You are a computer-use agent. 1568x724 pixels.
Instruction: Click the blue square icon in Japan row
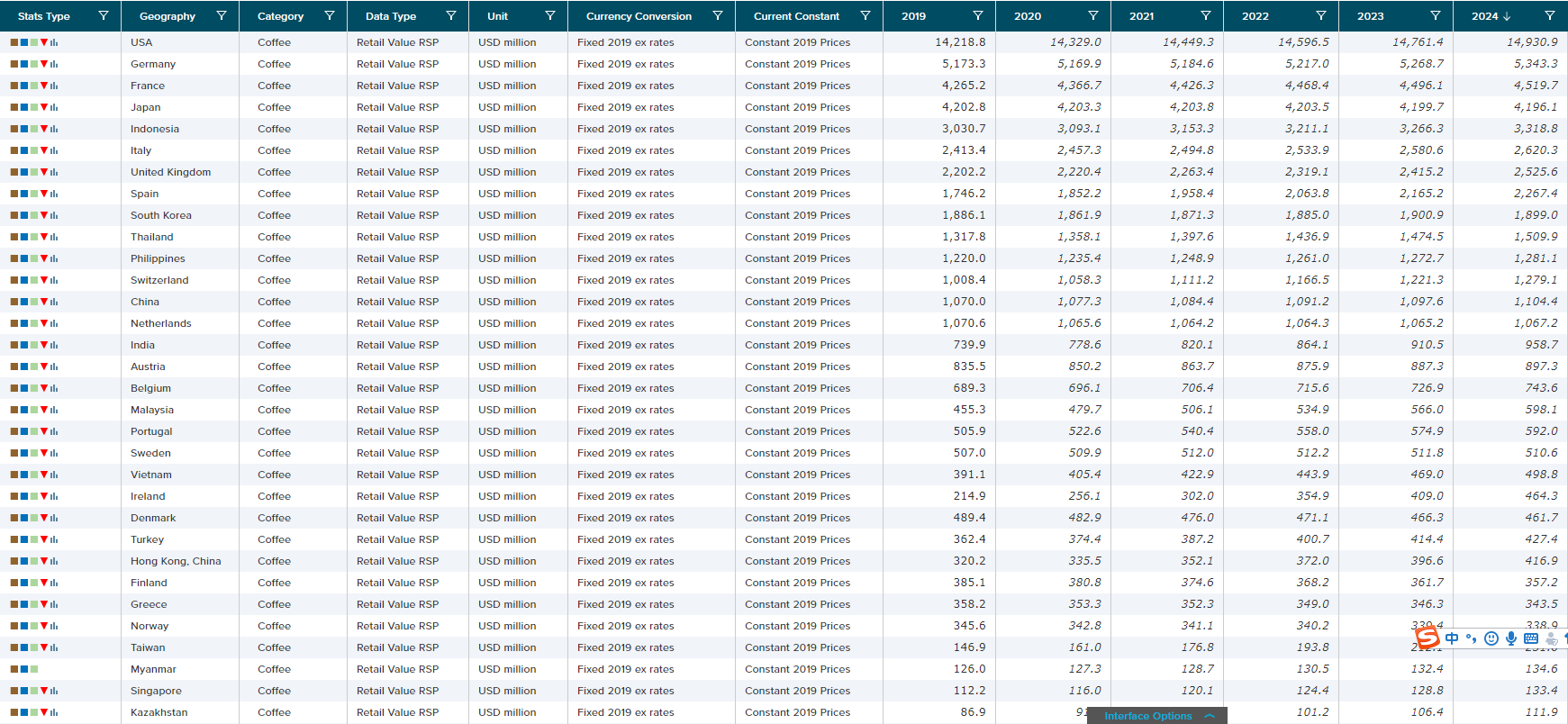24,107
